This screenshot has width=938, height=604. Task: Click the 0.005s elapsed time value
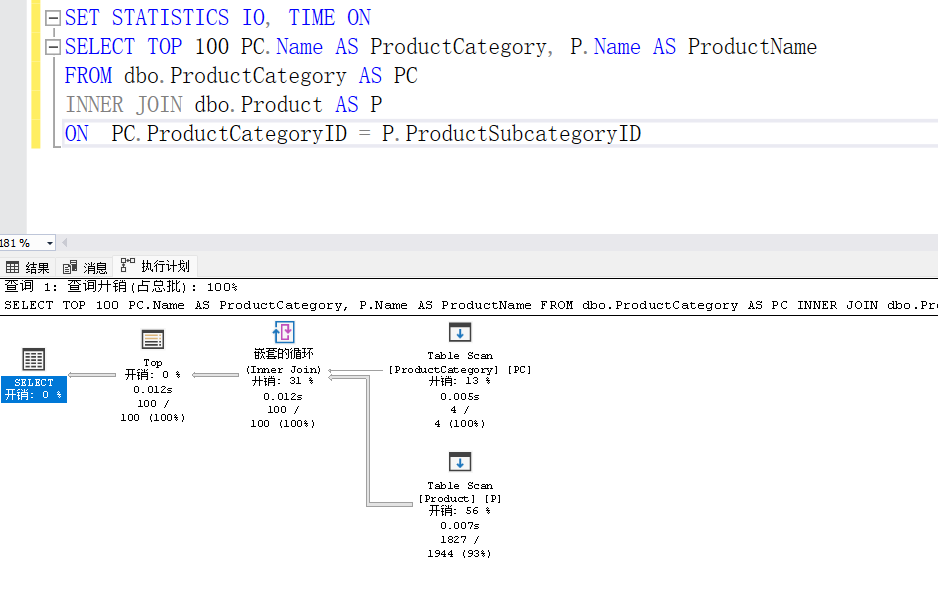coord(459,396)
